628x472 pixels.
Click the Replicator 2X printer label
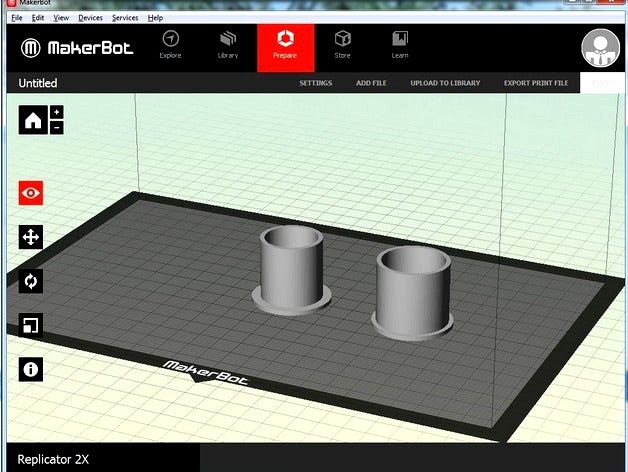[53, 459]
